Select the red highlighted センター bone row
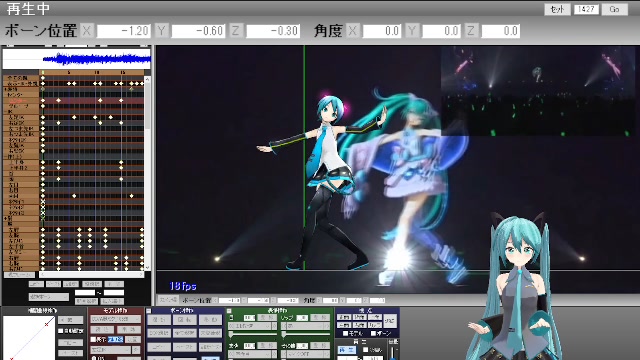 pyautogui.click(x=21, y=100)
